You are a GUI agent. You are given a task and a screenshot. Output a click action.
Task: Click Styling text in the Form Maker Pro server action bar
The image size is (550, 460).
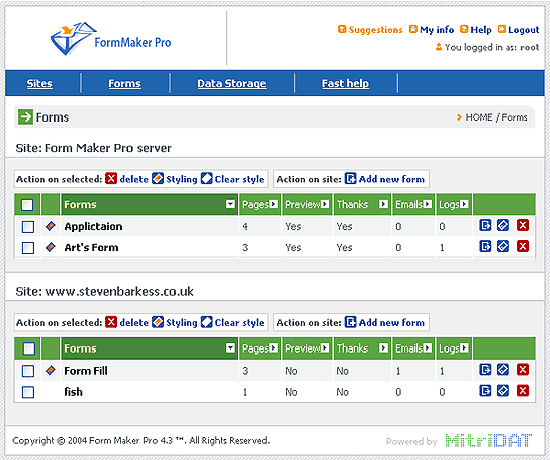(182, 179)
